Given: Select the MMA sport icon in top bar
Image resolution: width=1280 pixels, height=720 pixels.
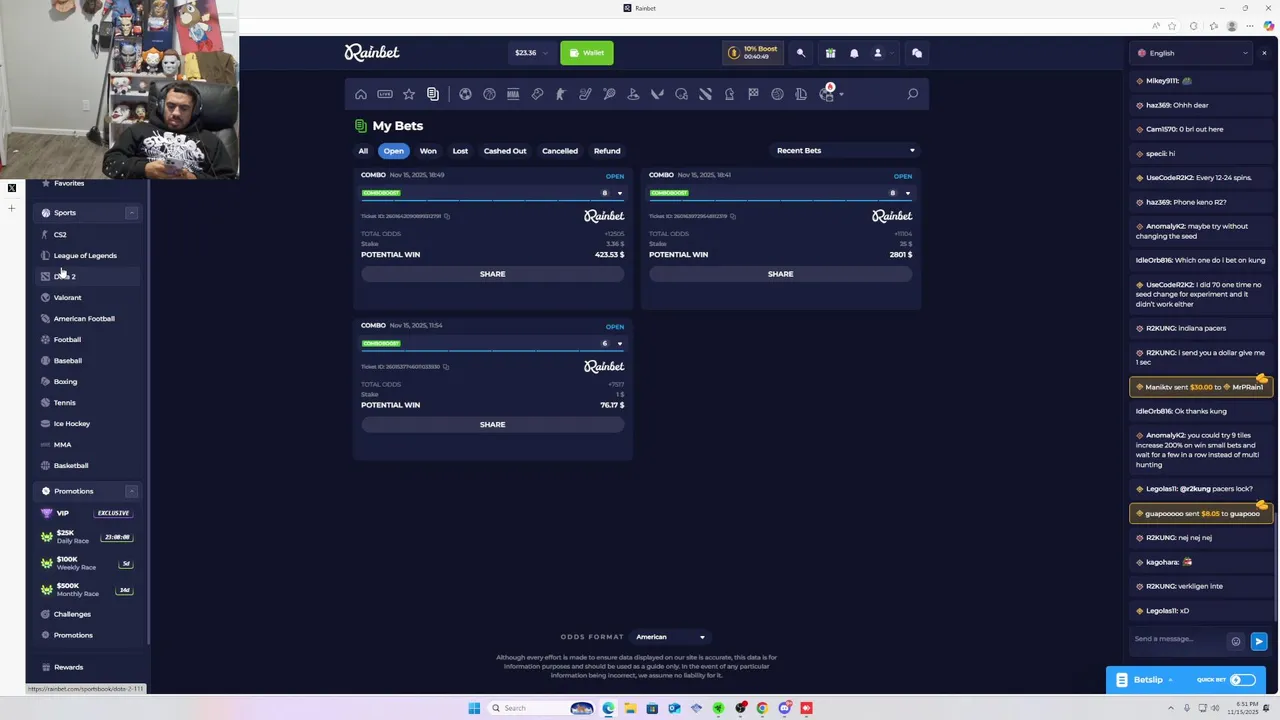Looking at the screenshot, I should click(x=513, y=94).
